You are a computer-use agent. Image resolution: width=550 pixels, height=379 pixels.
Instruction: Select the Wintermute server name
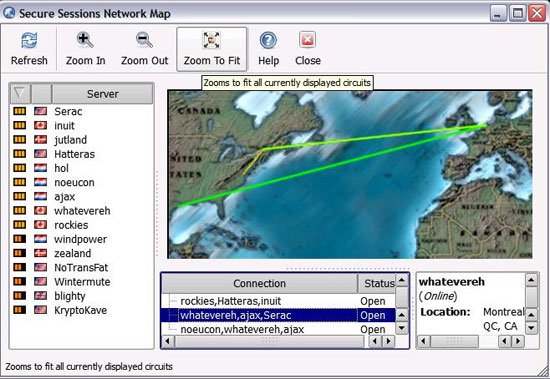[82, 282]
